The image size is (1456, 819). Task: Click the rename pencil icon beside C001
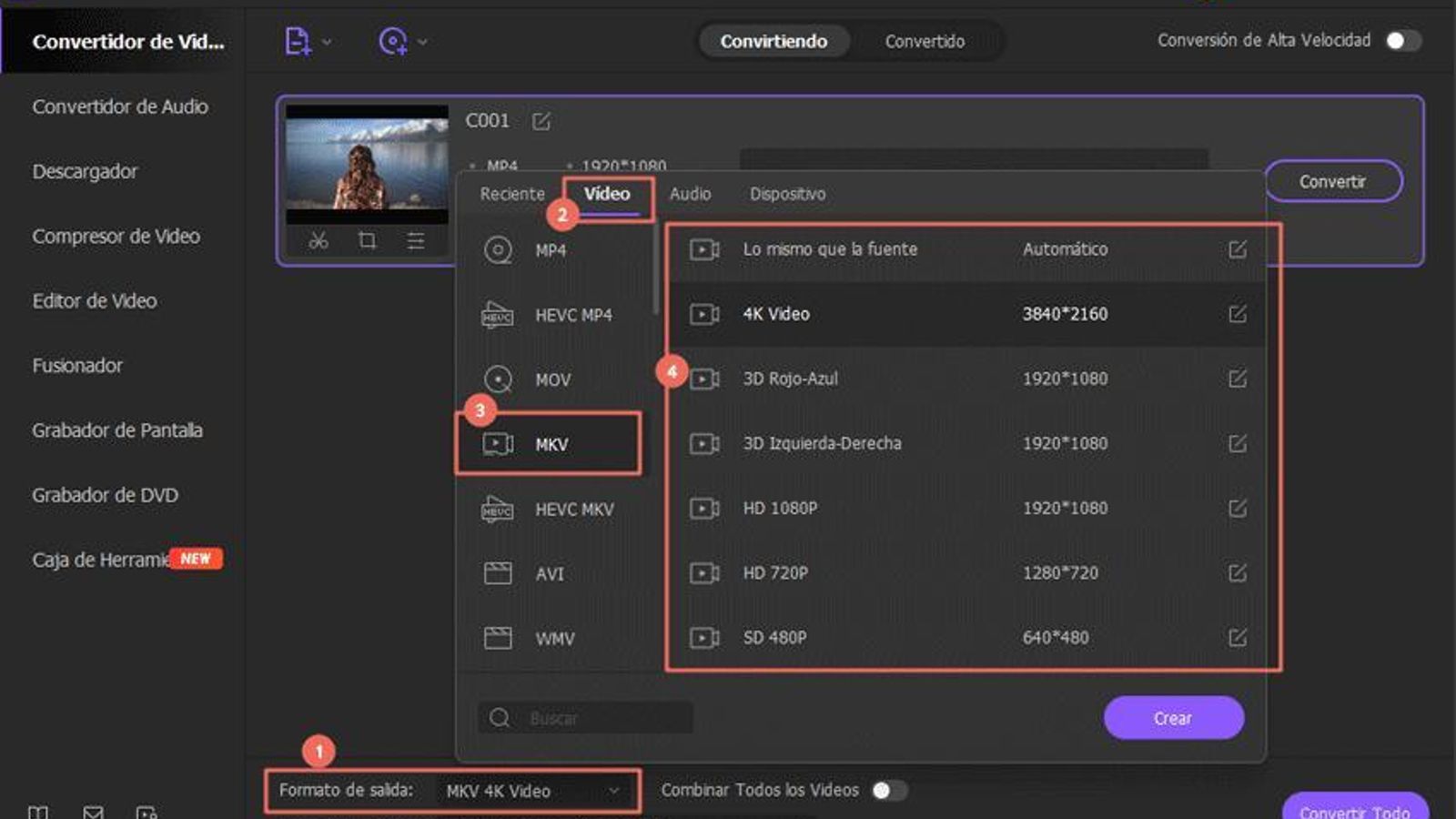point(541,121)
